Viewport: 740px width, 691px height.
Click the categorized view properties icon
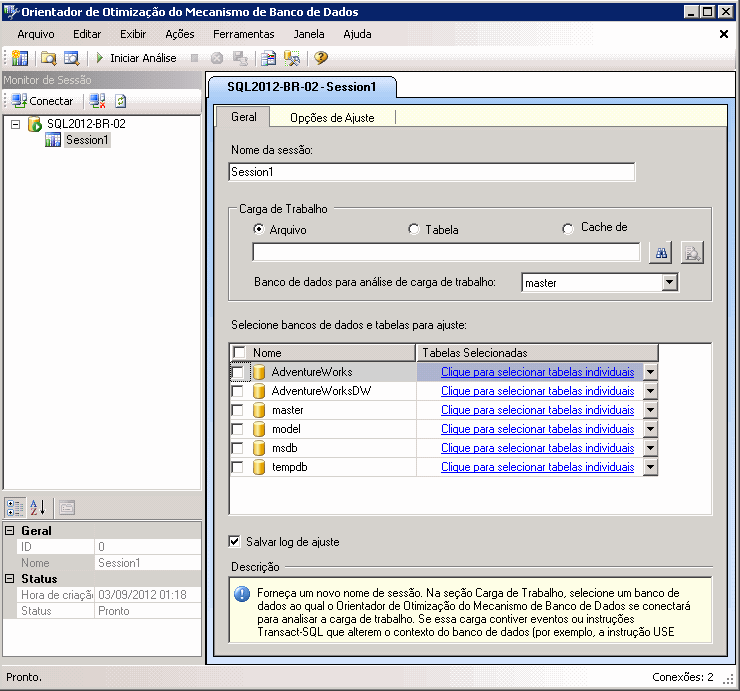(x=17, y=507)
